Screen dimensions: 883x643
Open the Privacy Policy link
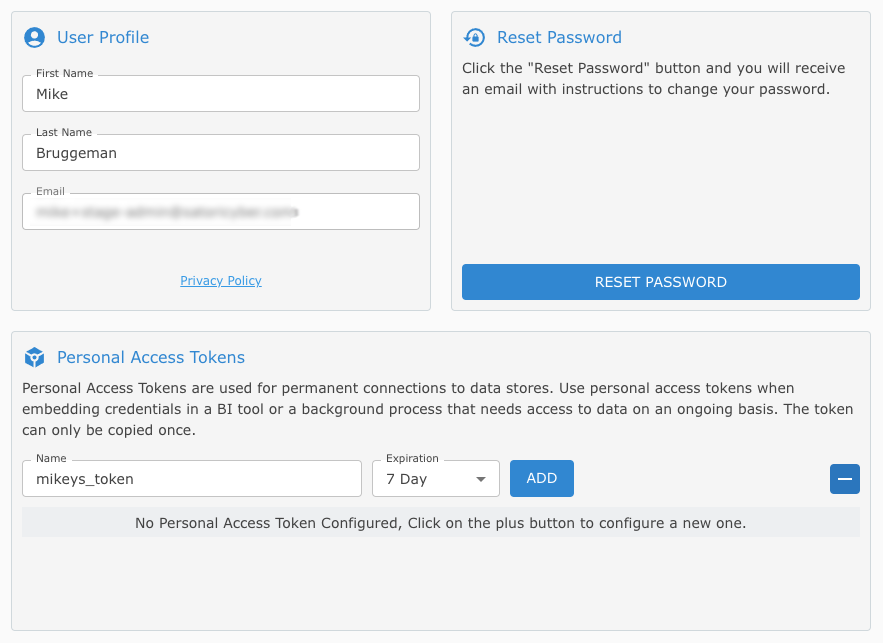pyautogui.click(x=221, y=280)
